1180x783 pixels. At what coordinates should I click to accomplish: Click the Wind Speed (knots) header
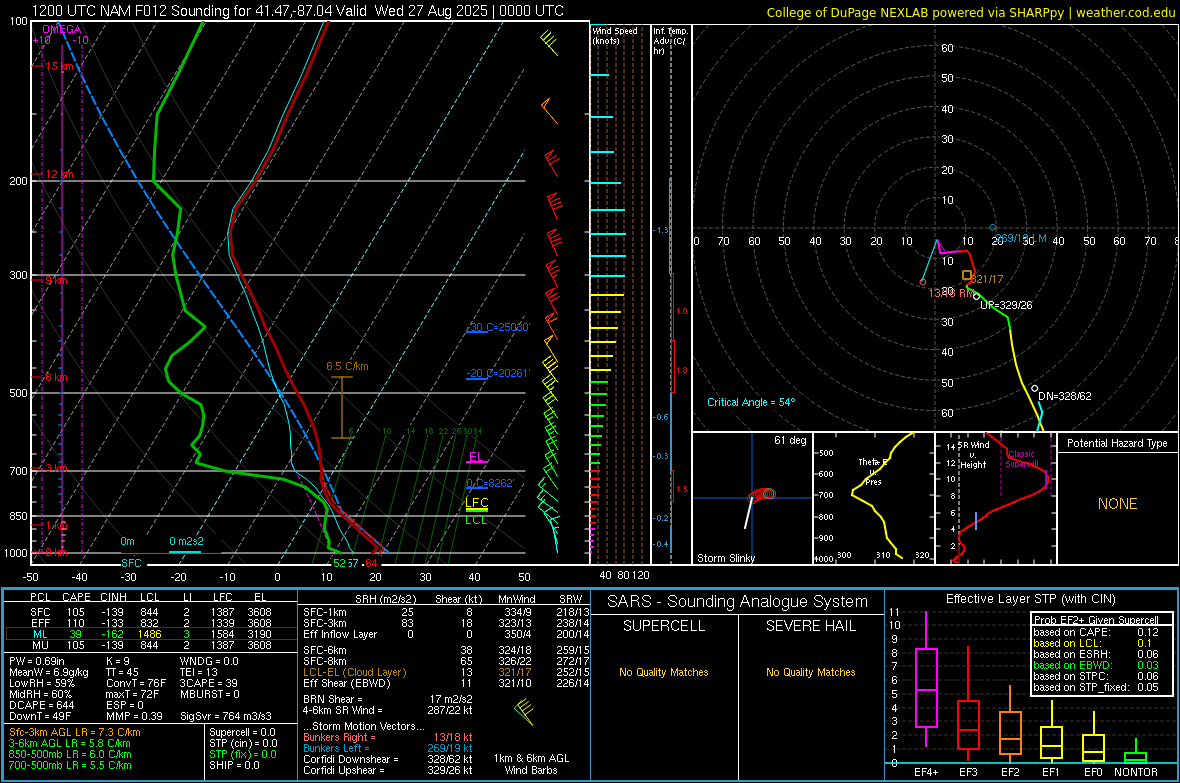click(614, 35)
